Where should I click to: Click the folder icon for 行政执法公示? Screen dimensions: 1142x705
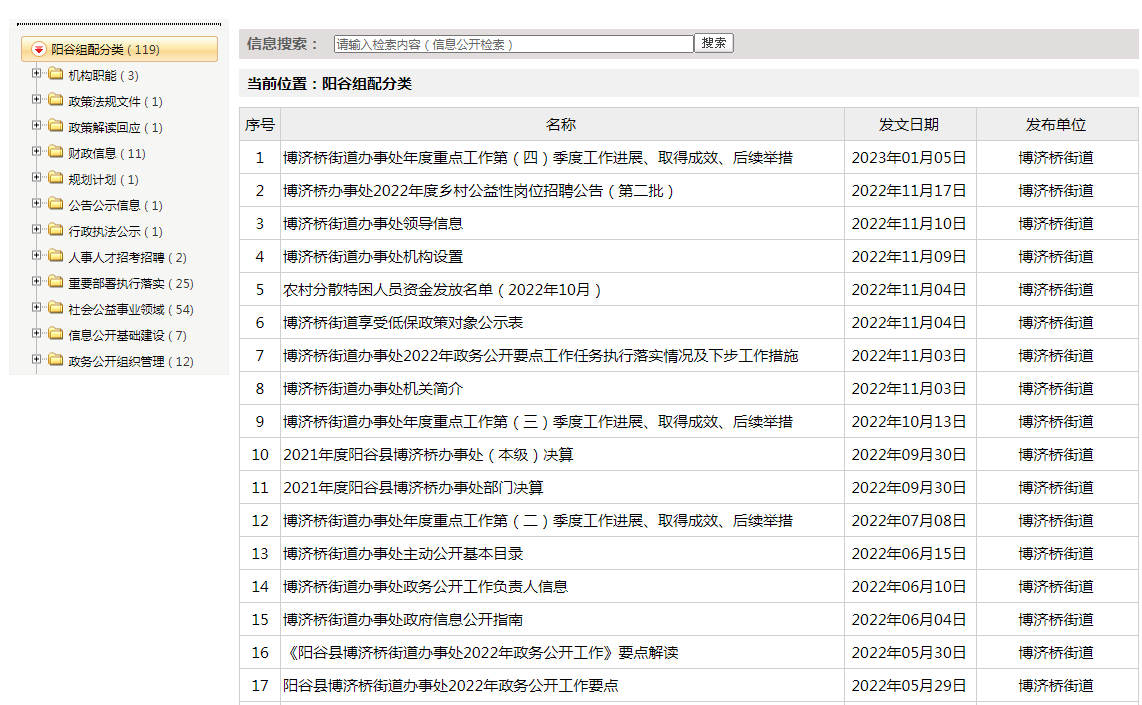click(x=55, y=230)
